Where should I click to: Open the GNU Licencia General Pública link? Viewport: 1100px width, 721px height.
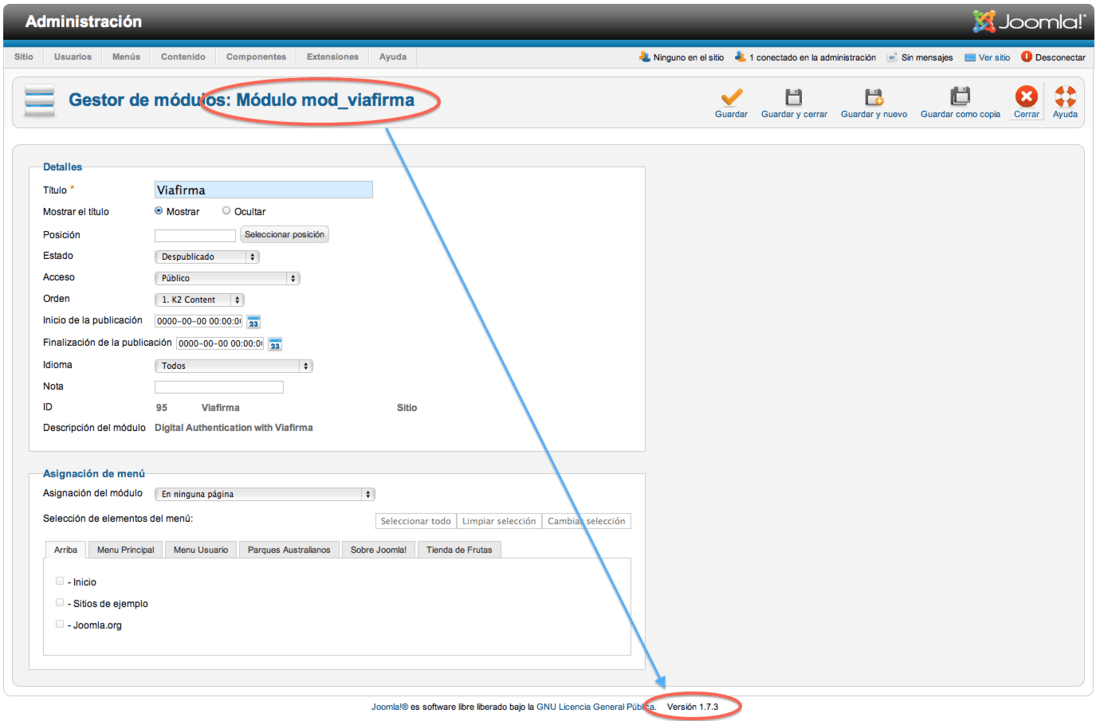click(x=595, y=707)
